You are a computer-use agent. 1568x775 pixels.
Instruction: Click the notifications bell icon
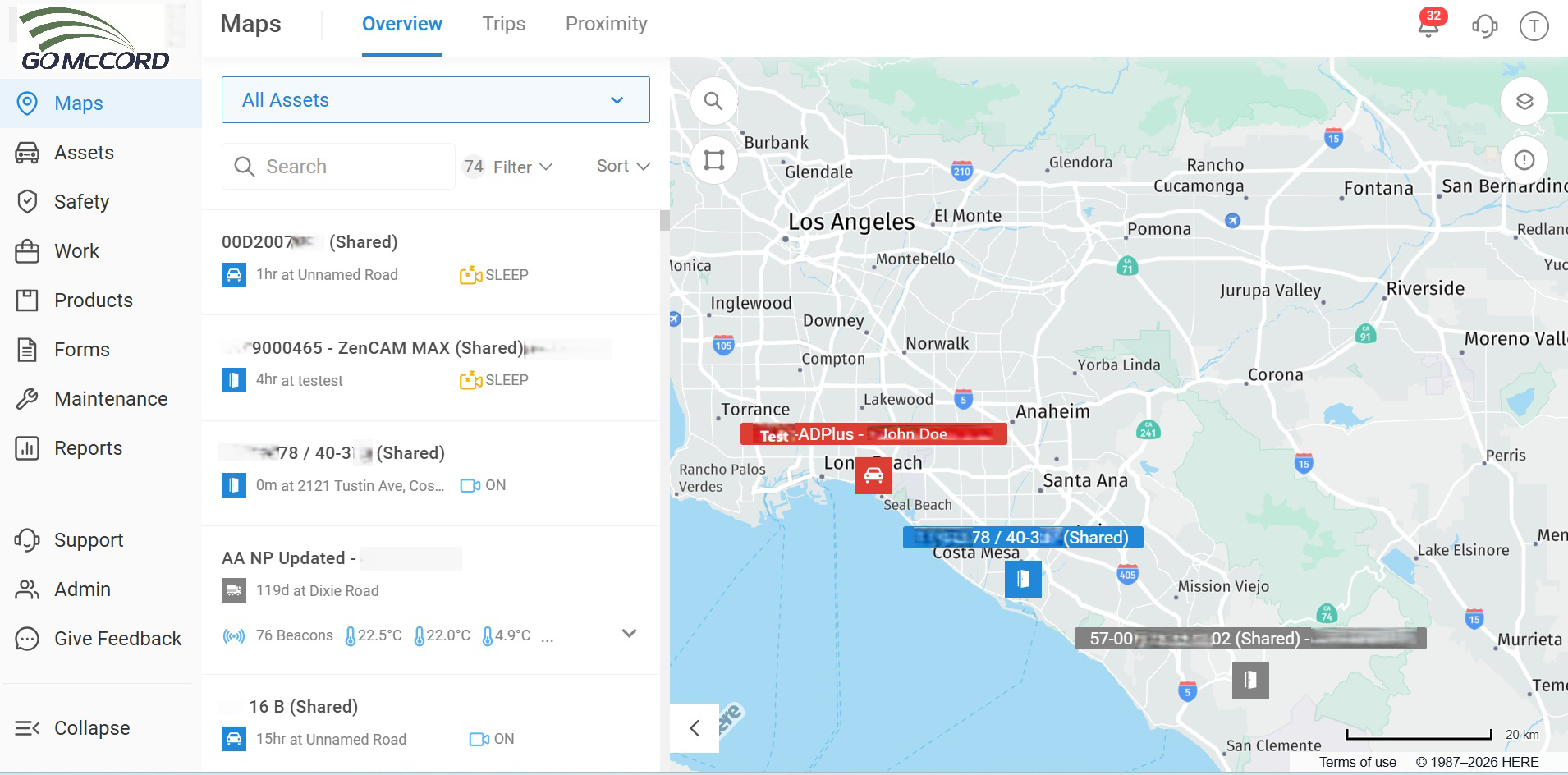point(1428,26)
